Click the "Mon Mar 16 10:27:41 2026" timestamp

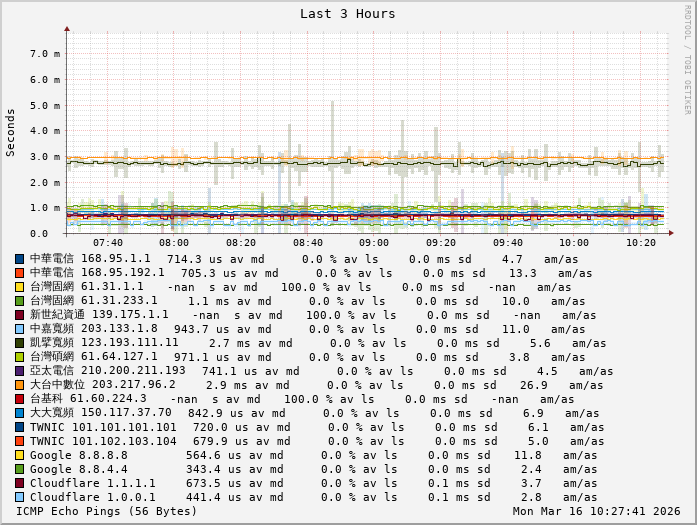click(598, 511)
